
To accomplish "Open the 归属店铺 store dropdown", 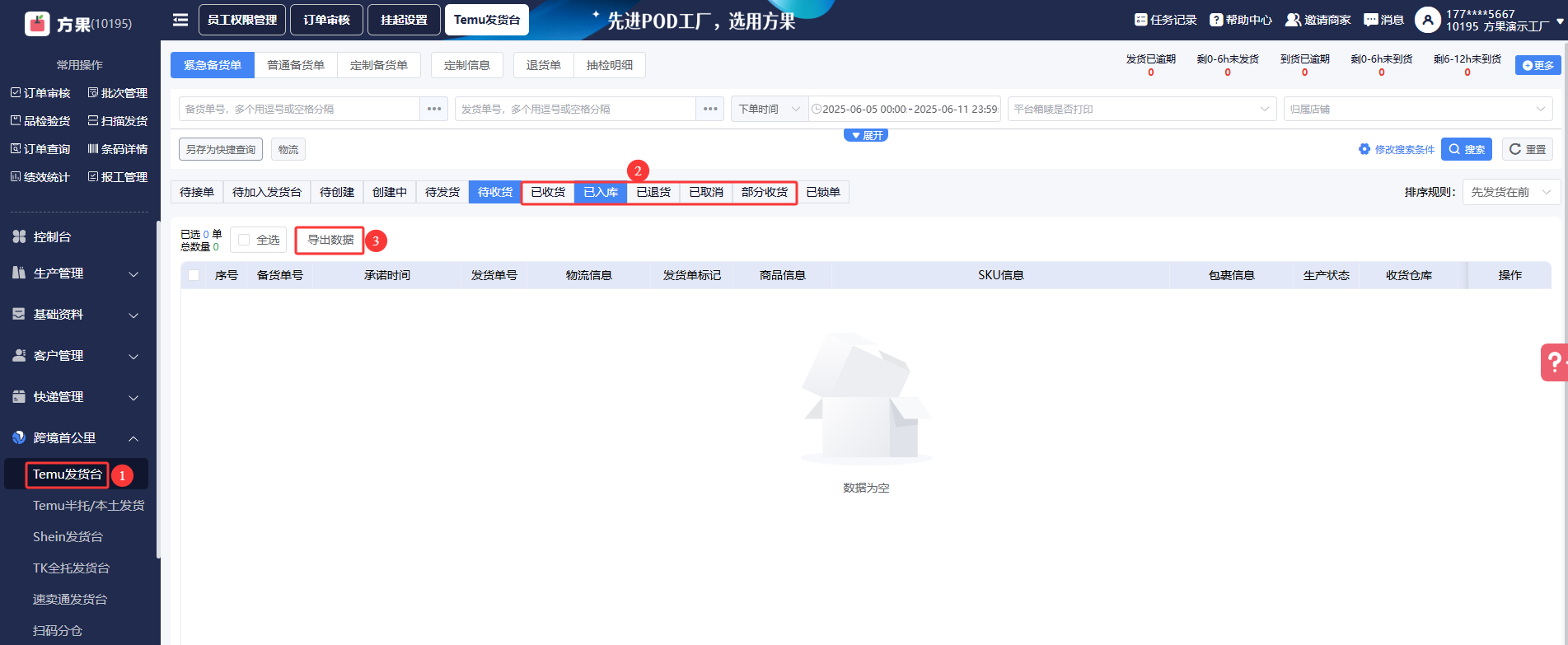I will point(1417,109).
